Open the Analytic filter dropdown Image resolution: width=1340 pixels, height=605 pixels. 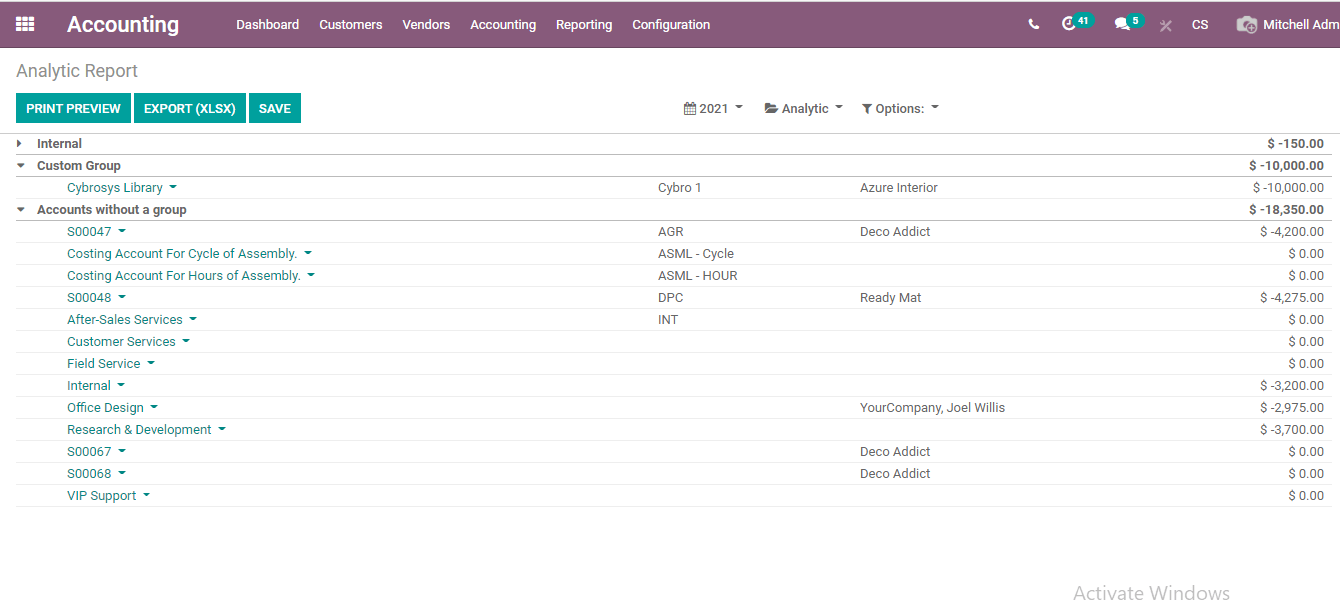pos(804,108)
